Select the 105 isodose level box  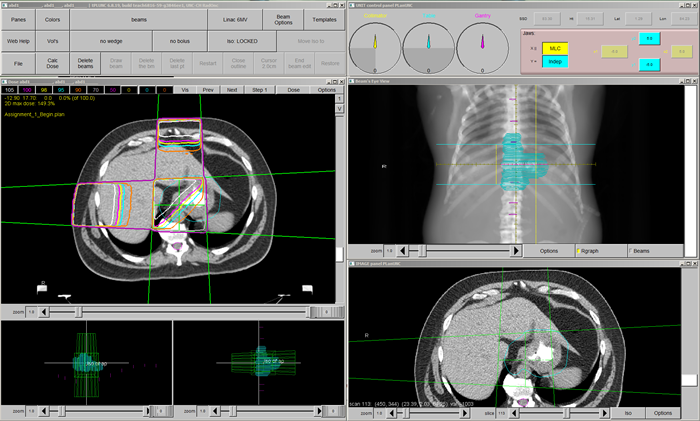[x=11, y=89]
